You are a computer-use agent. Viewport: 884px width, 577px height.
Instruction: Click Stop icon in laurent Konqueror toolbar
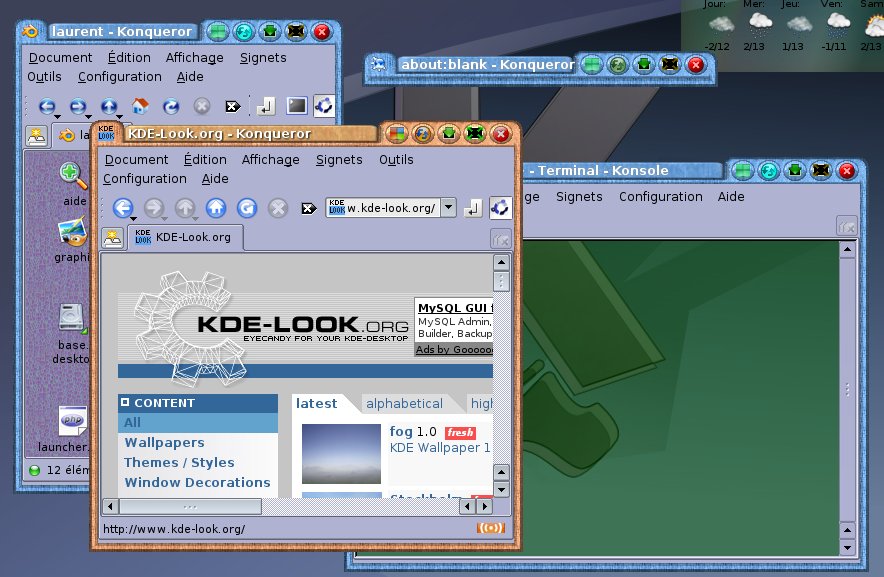202,106
